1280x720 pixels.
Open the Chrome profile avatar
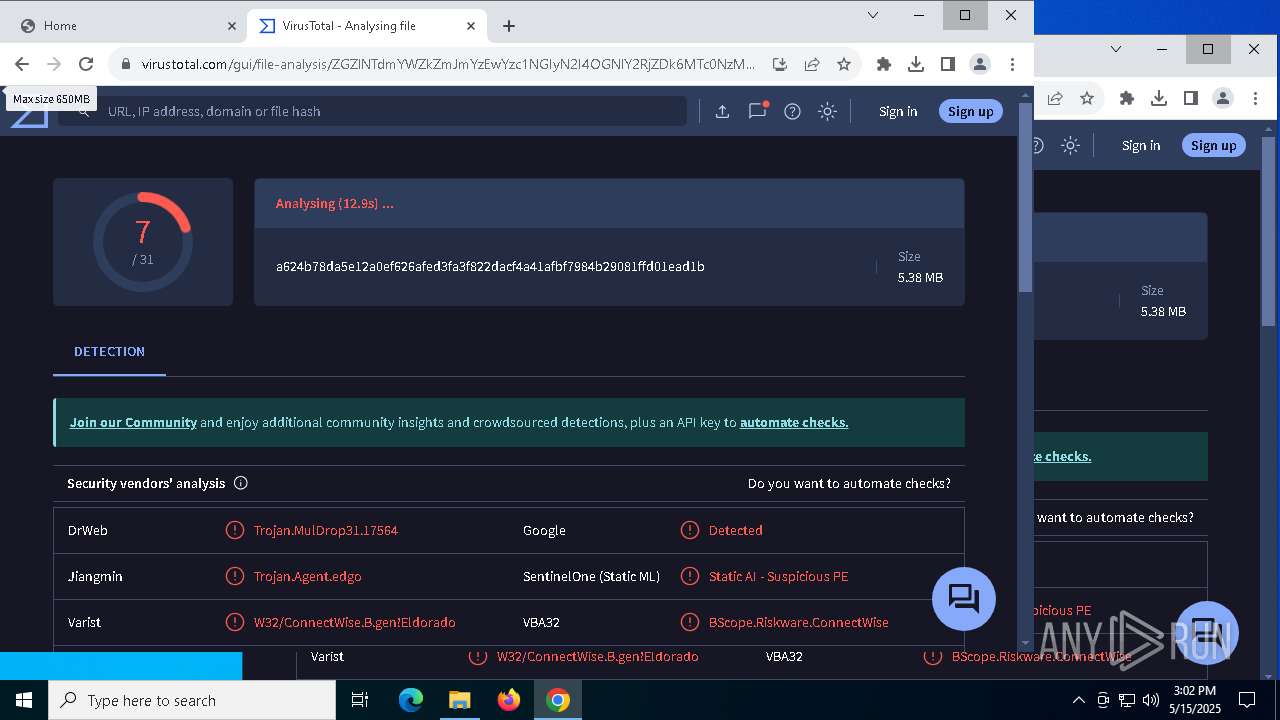pyautogui.click(x=980, y=64)
